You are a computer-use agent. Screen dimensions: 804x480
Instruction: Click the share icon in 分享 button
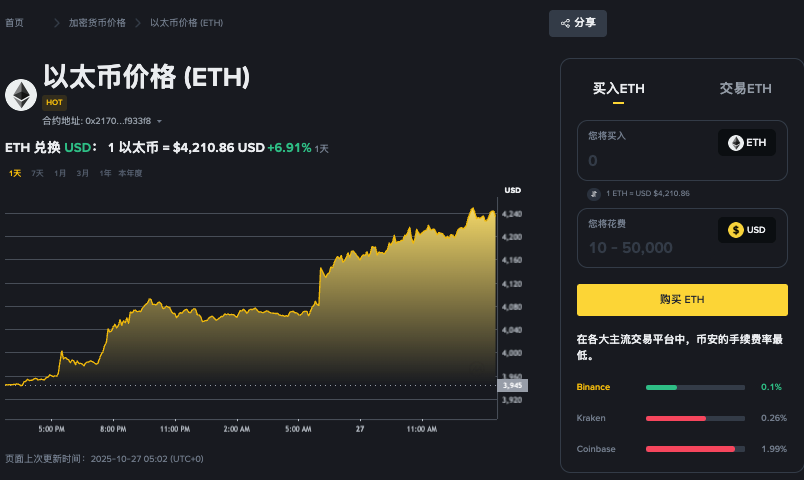pos(566,23)
